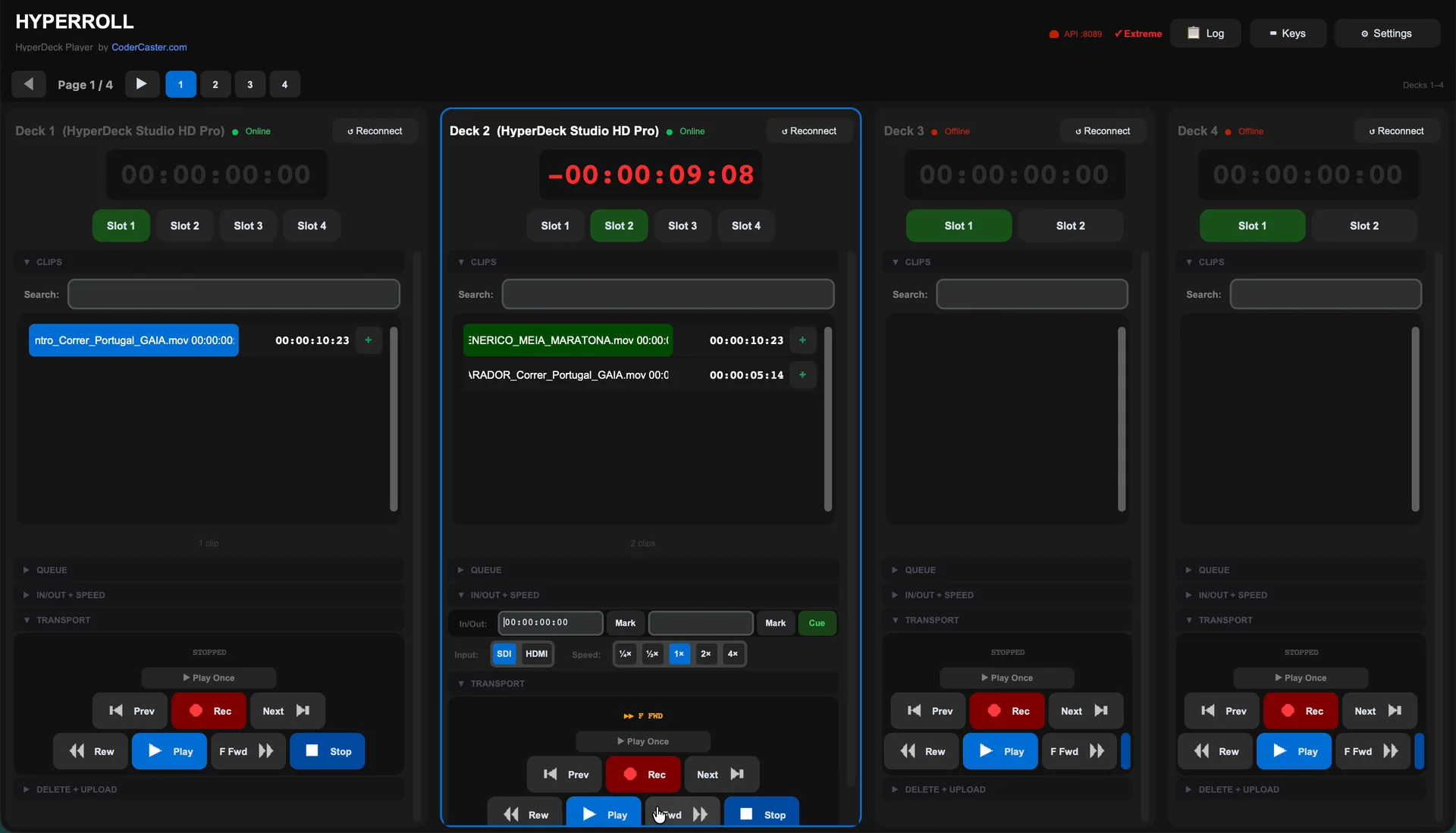The height and width of the screenshot is (833, 1456).
Task: Add ENERICO_MEIA_MARATONA clip to queue with plus icon
Action: point(802,340)
